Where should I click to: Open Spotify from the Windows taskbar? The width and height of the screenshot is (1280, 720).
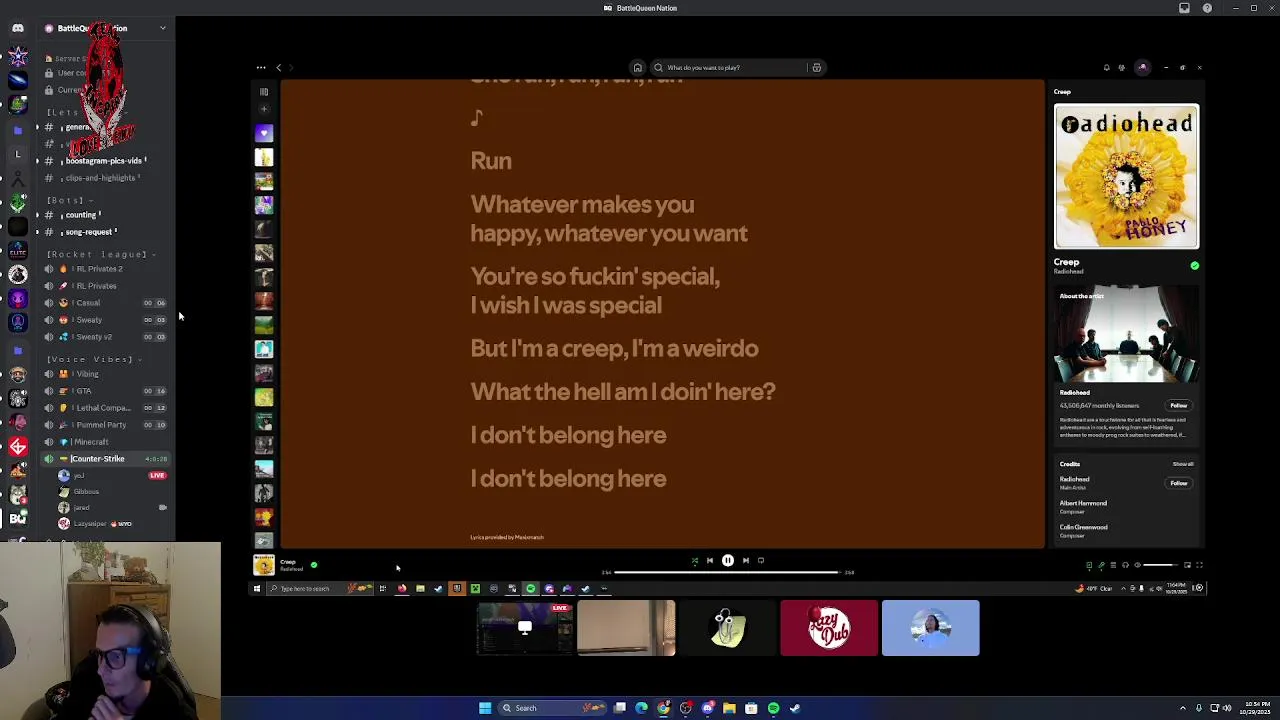[773, 708]
